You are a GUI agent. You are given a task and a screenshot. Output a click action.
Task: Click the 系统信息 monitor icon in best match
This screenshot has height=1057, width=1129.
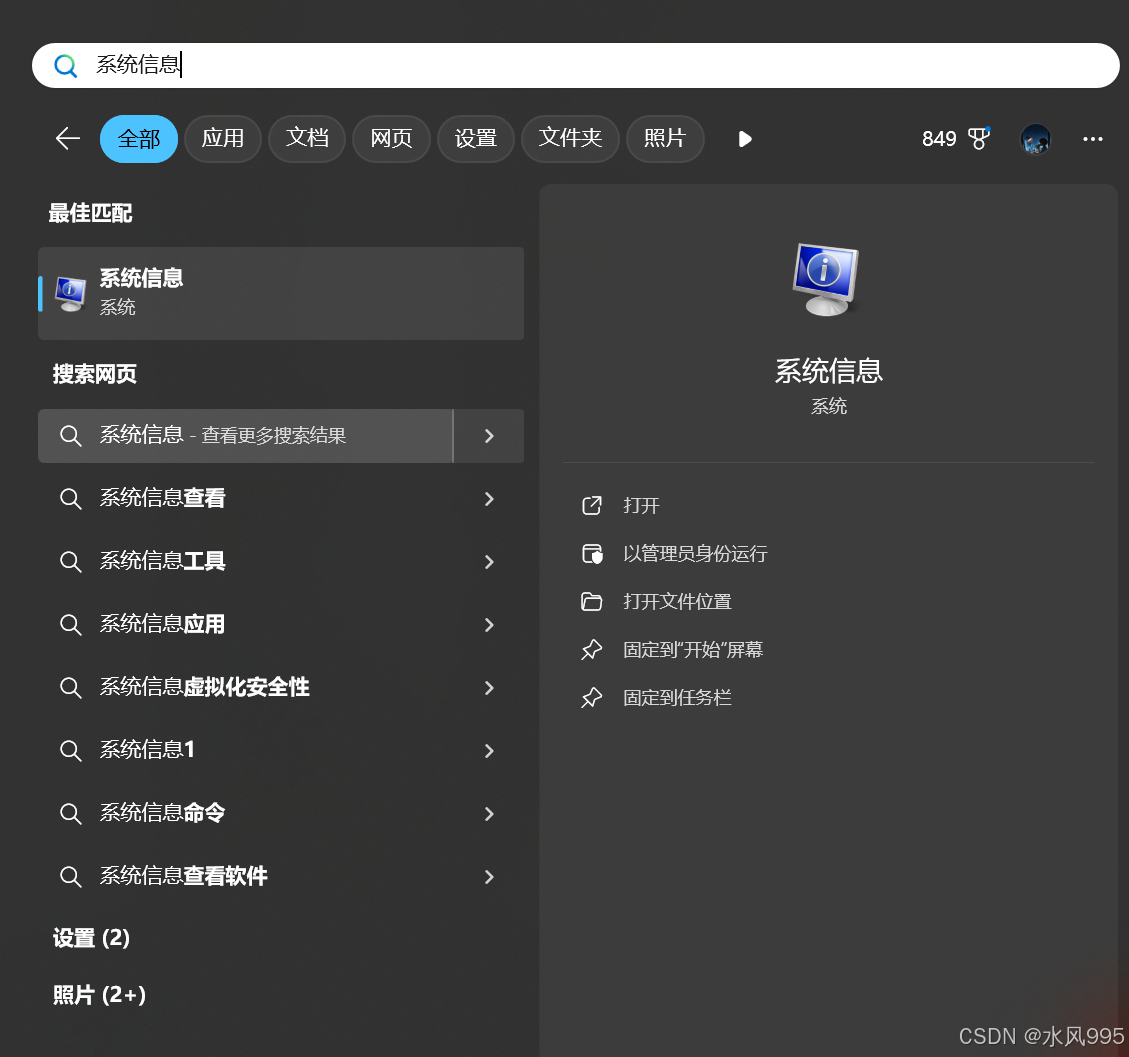click(71, 294)
